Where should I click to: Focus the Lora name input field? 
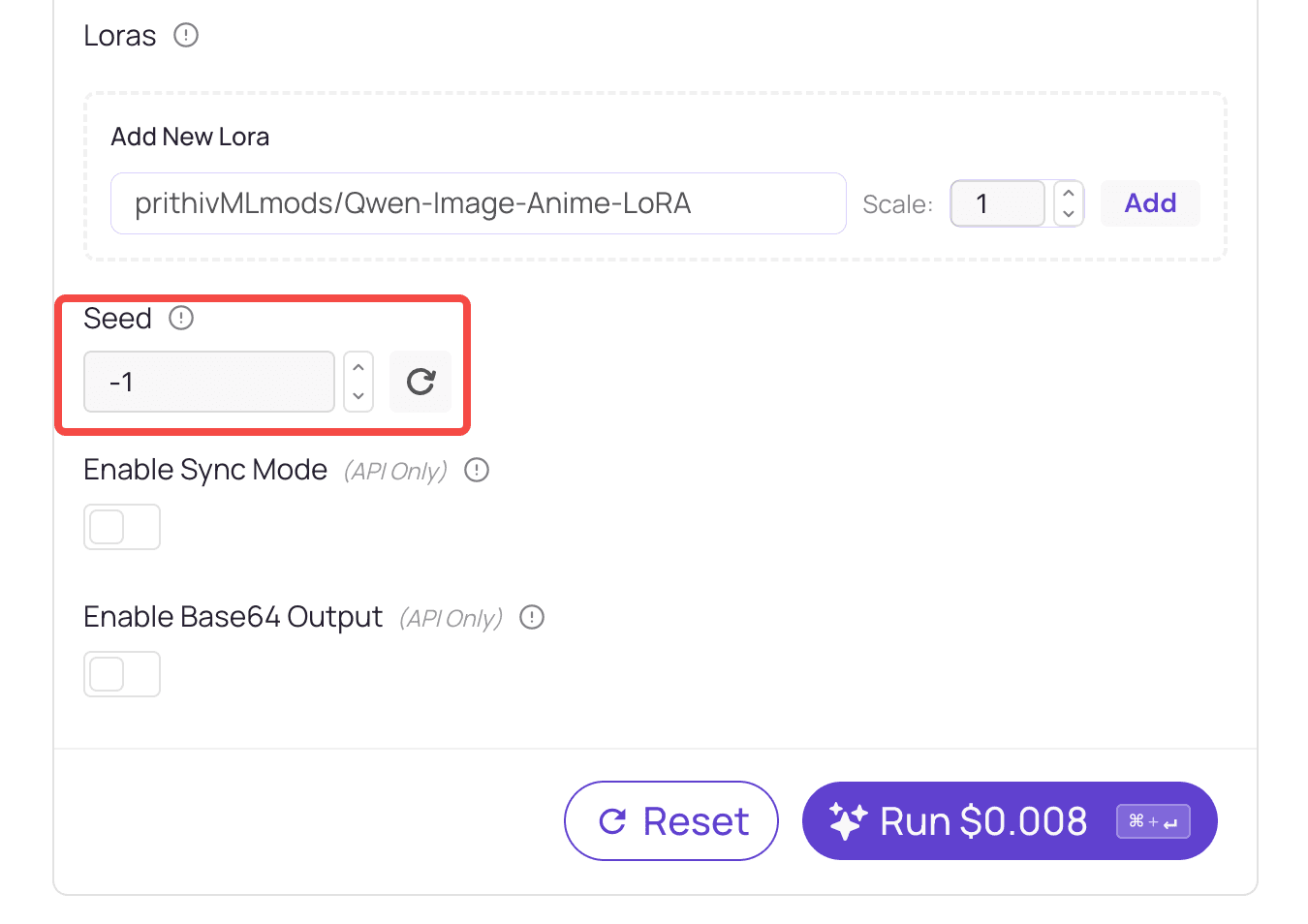(479, 203)
